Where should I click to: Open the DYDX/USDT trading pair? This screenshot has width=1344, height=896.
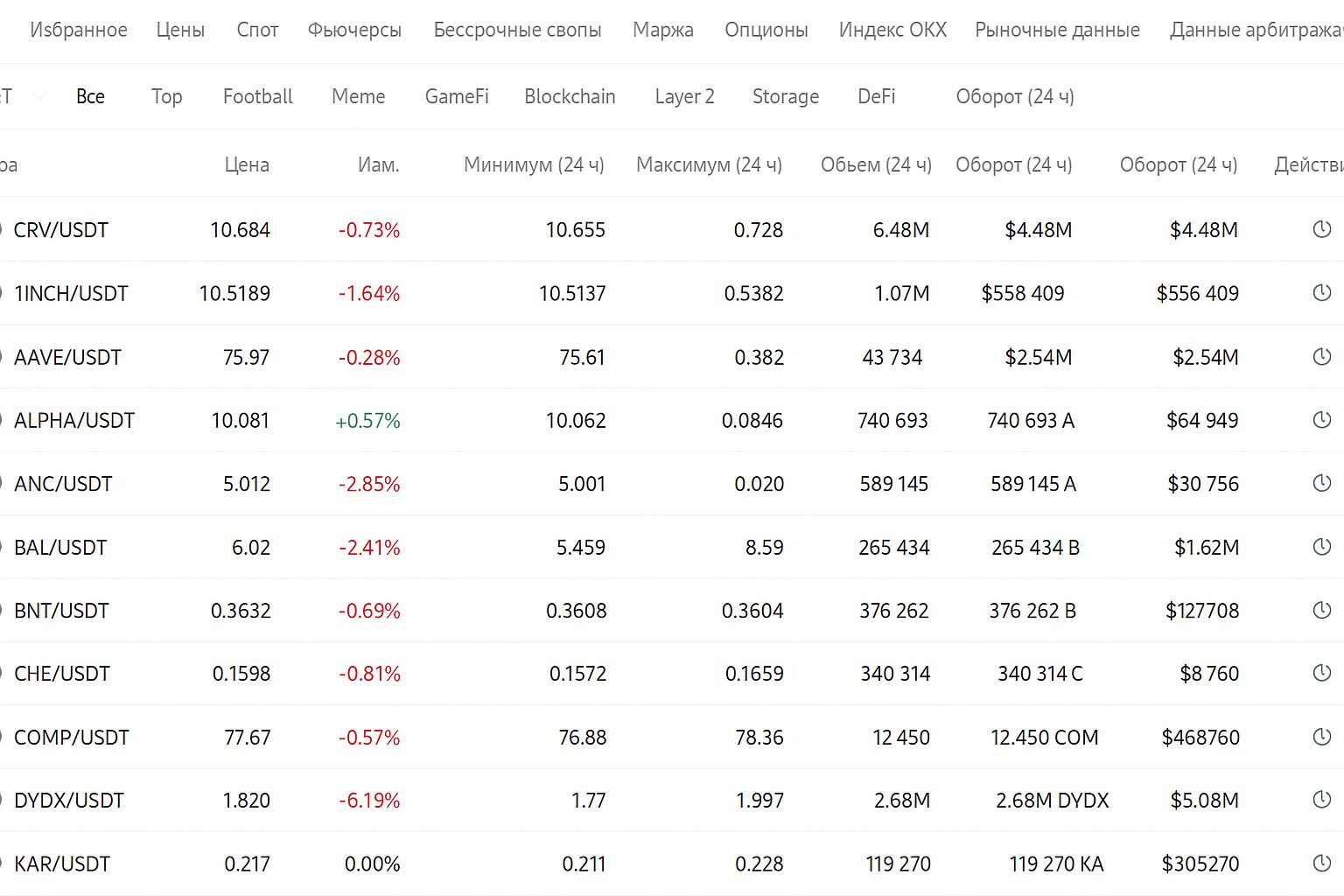click(x=69, y=801)
